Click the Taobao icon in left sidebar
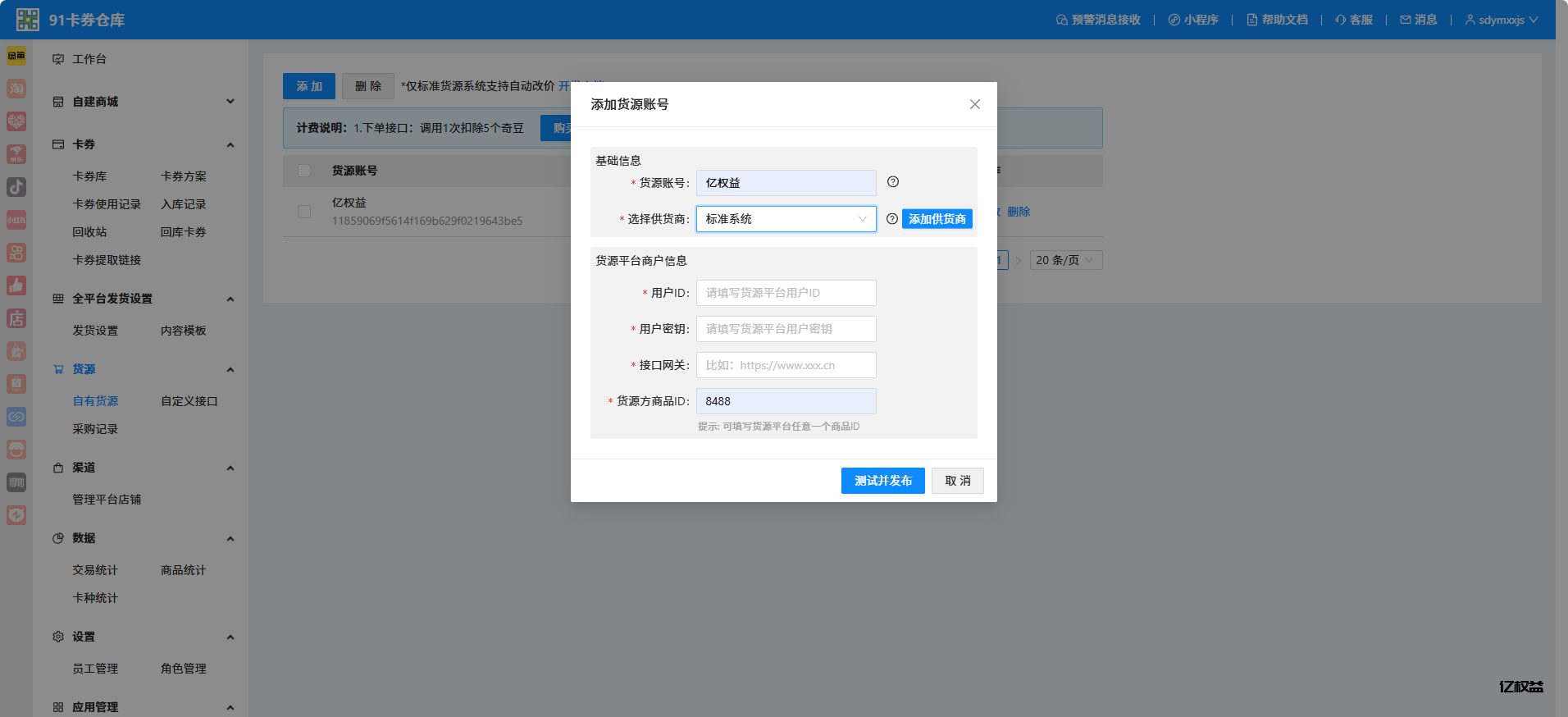Screen dimensions: 1568x717 pos(16,89)
